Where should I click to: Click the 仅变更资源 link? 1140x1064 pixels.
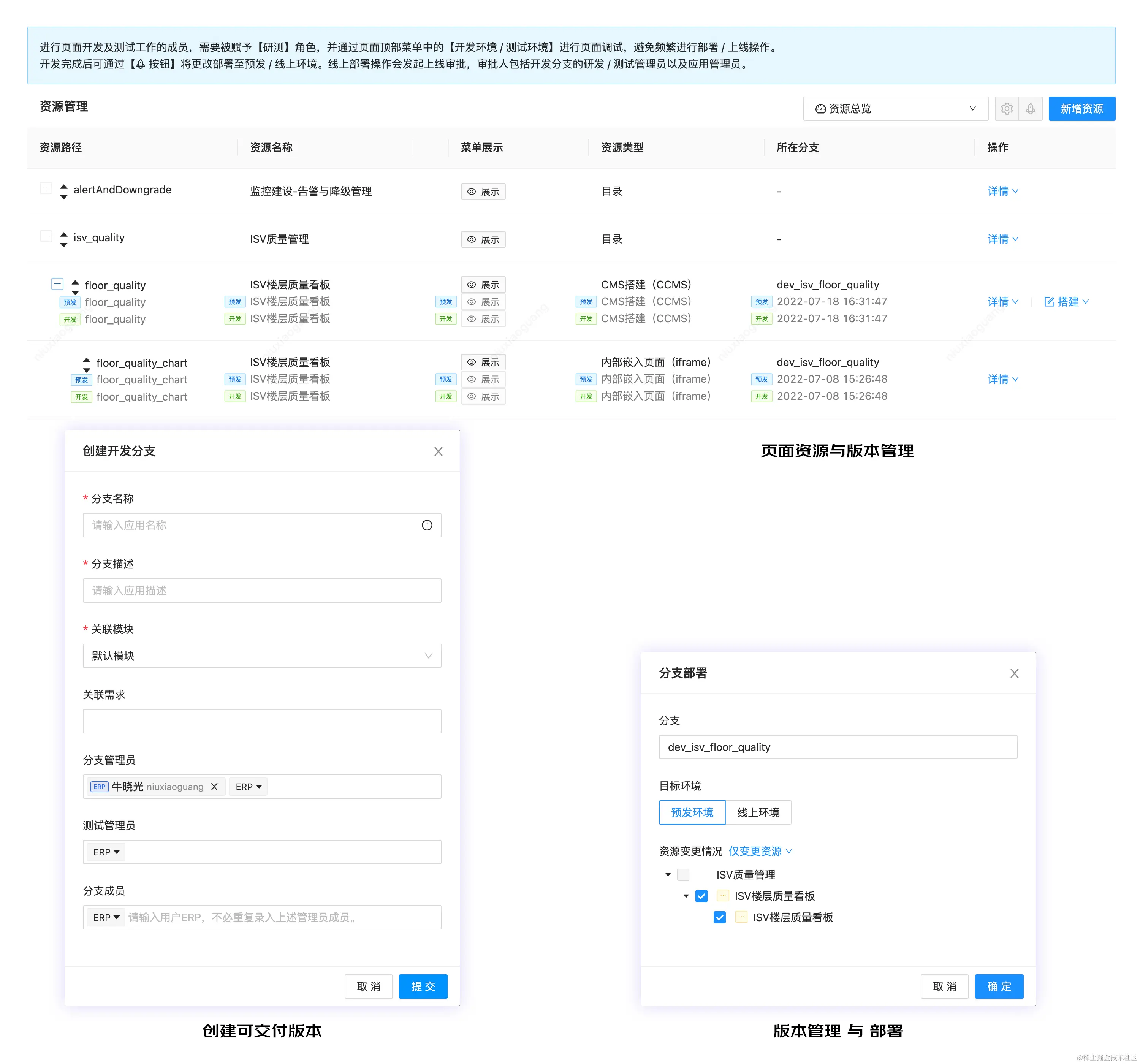pyautogui.click(x=756, y=851)
